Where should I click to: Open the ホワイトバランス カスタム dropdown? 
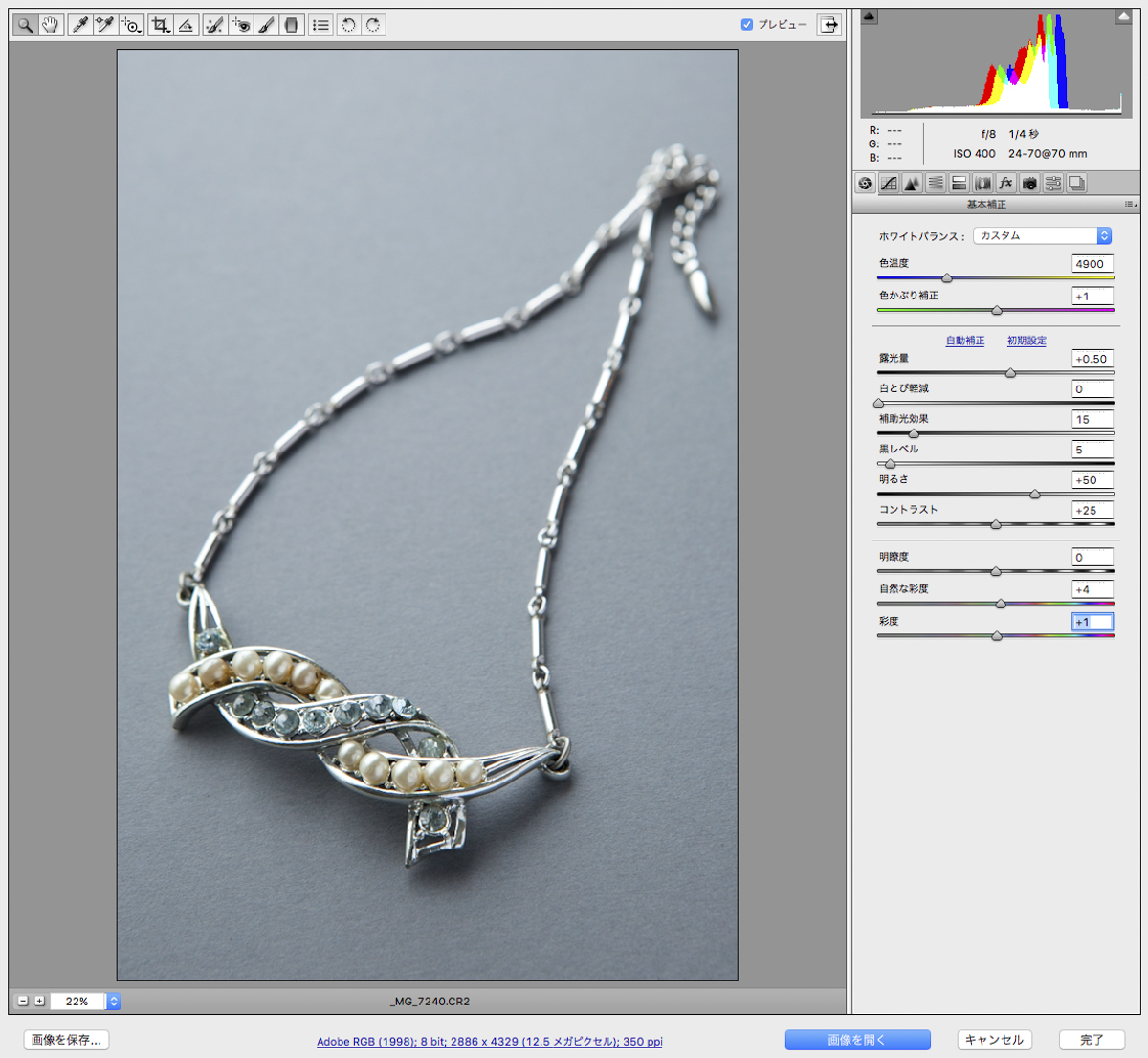tap(1042, 235)
